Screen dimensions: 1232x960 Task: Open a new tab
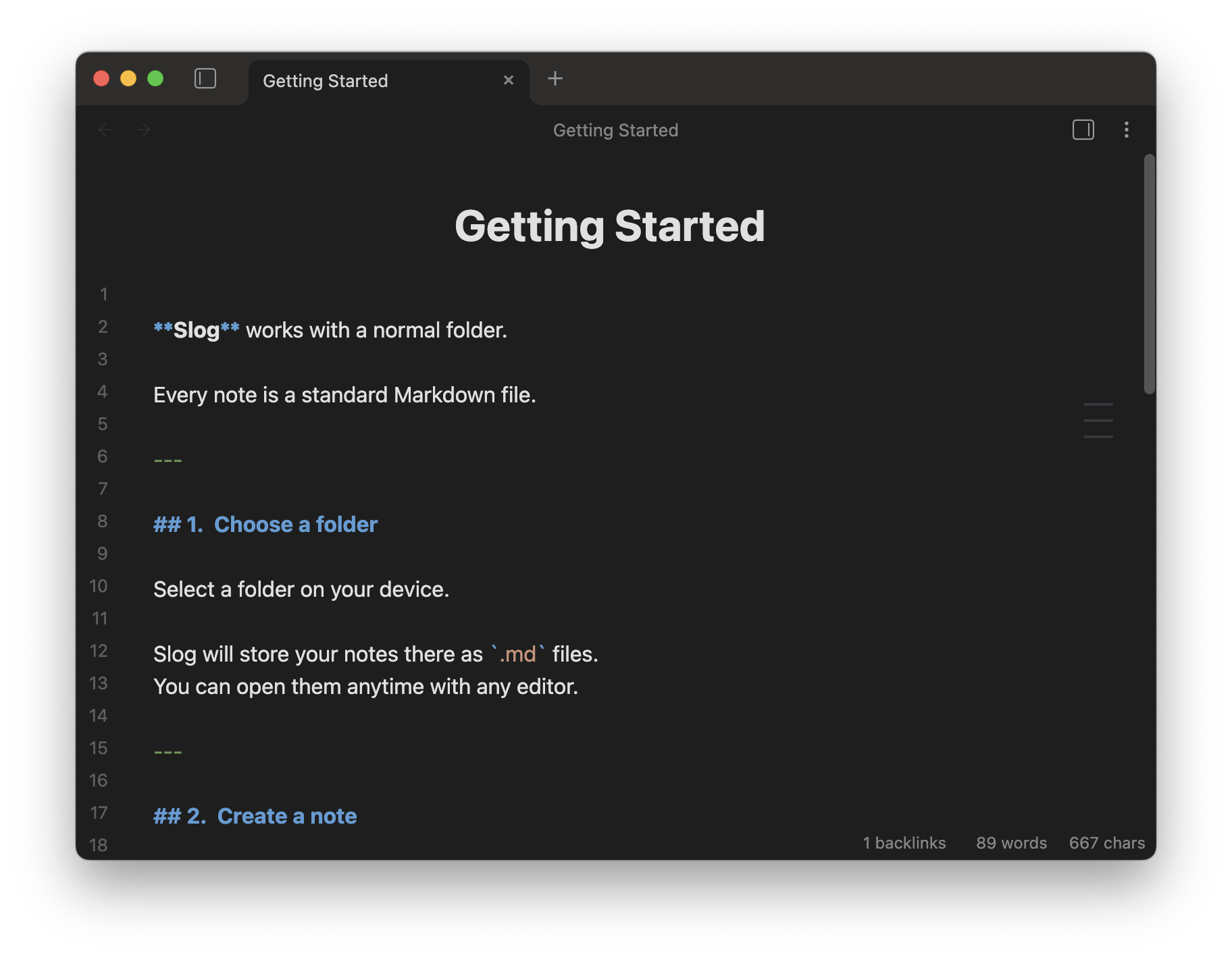pos(555,79)
